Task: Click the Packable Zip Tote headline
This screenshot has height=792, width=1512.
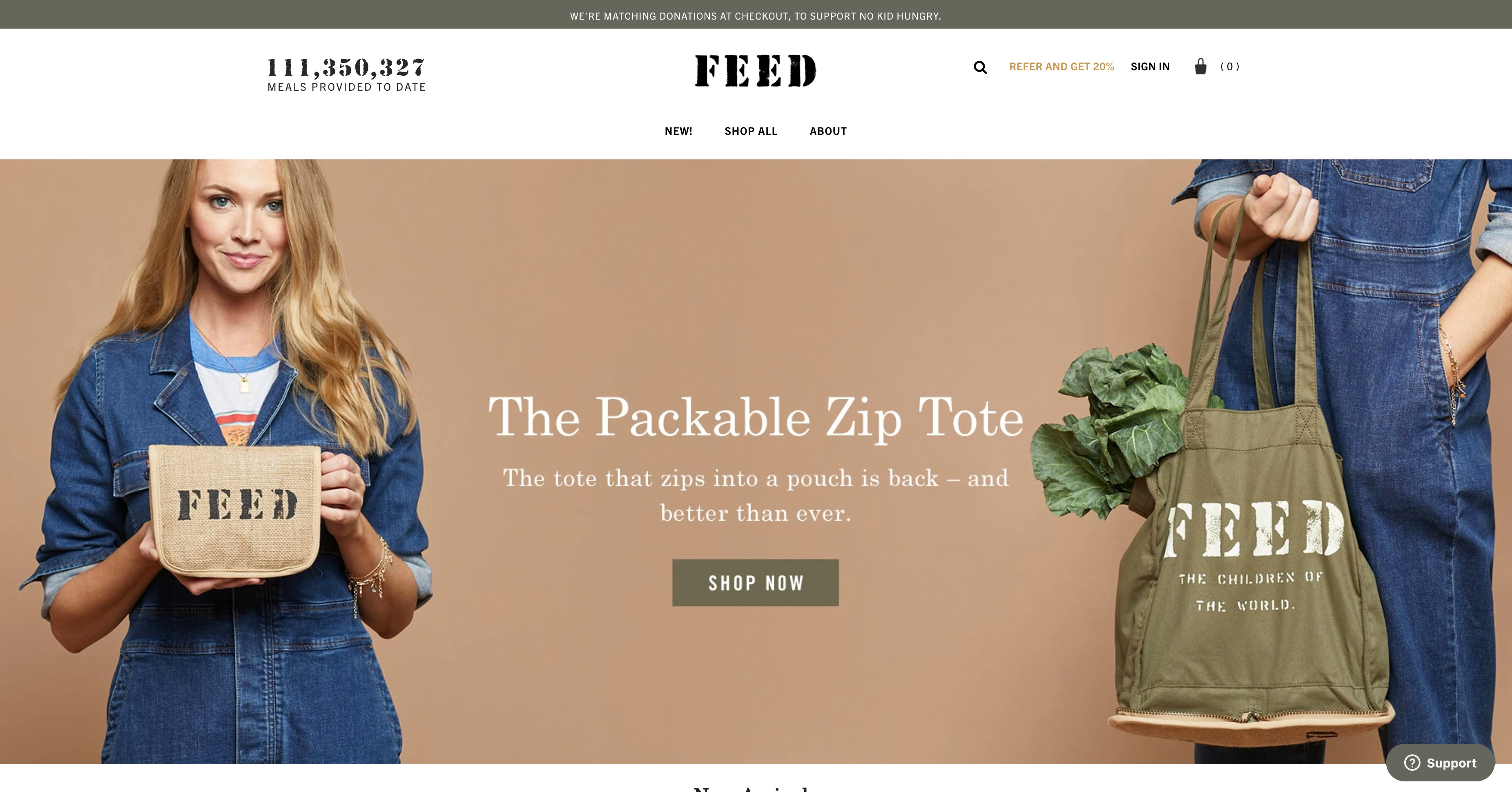Action: point(756,416)
